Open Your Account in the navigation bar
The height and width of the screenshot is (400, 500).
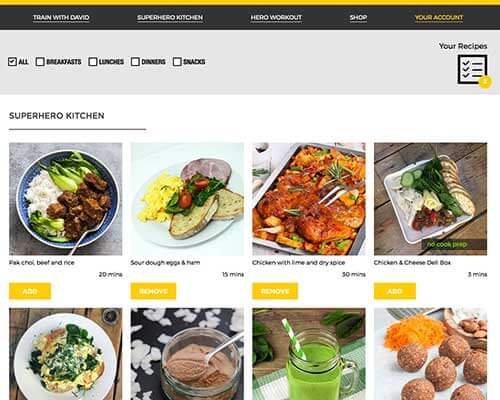click(x=439, y=18)
